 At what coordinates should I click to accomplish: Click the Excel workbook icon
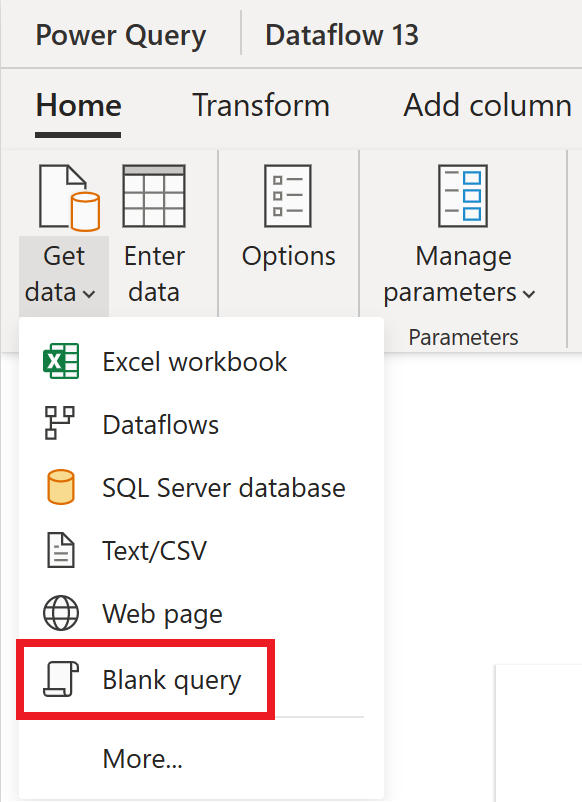[61, 361]
